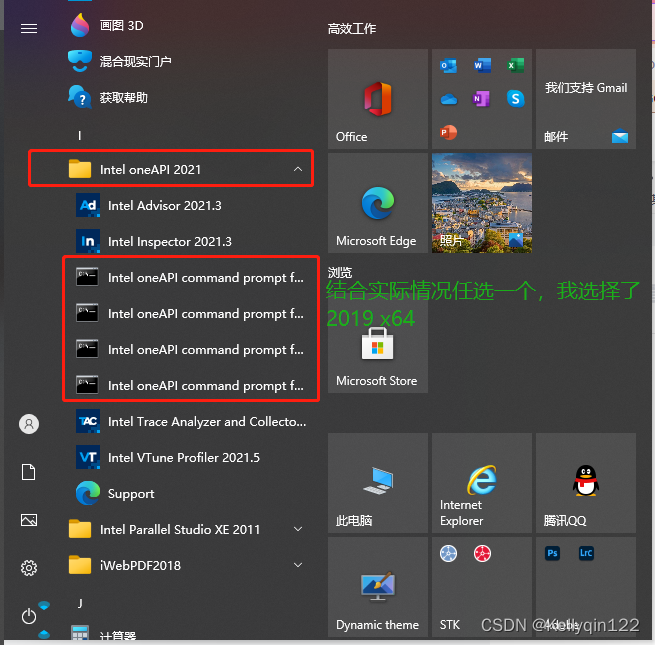The height and width of the screenshot is (645, 655).
Task: Open the Documents icon in sidebar
Action: 28,472
